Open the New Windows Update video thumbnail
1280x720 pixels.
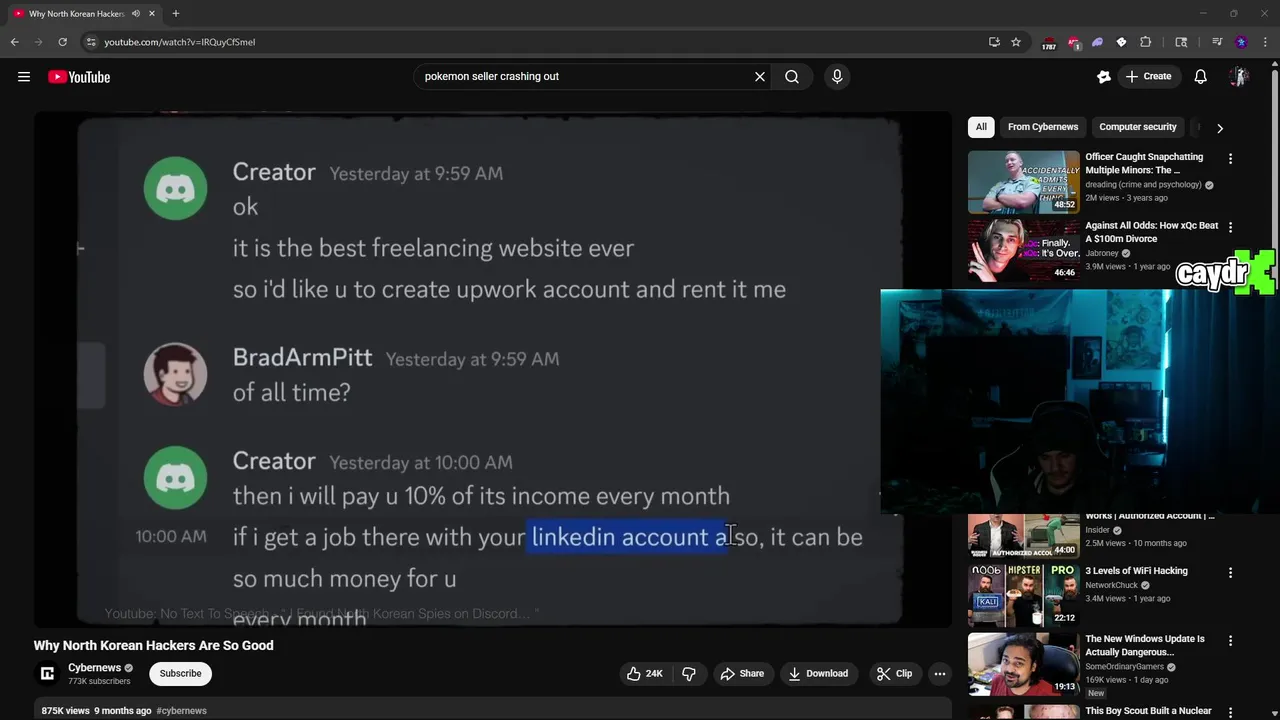1024,664
